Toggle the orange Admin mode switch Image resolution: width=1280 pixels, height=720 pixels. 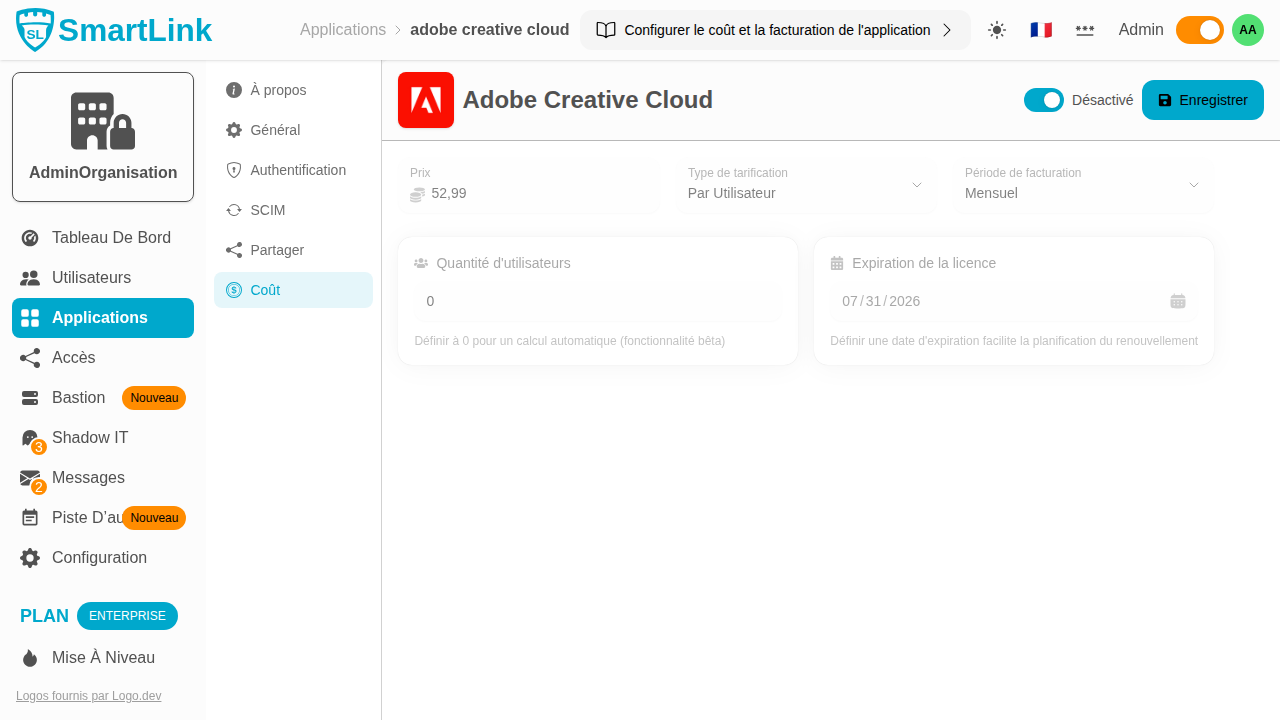point(1199,30)
